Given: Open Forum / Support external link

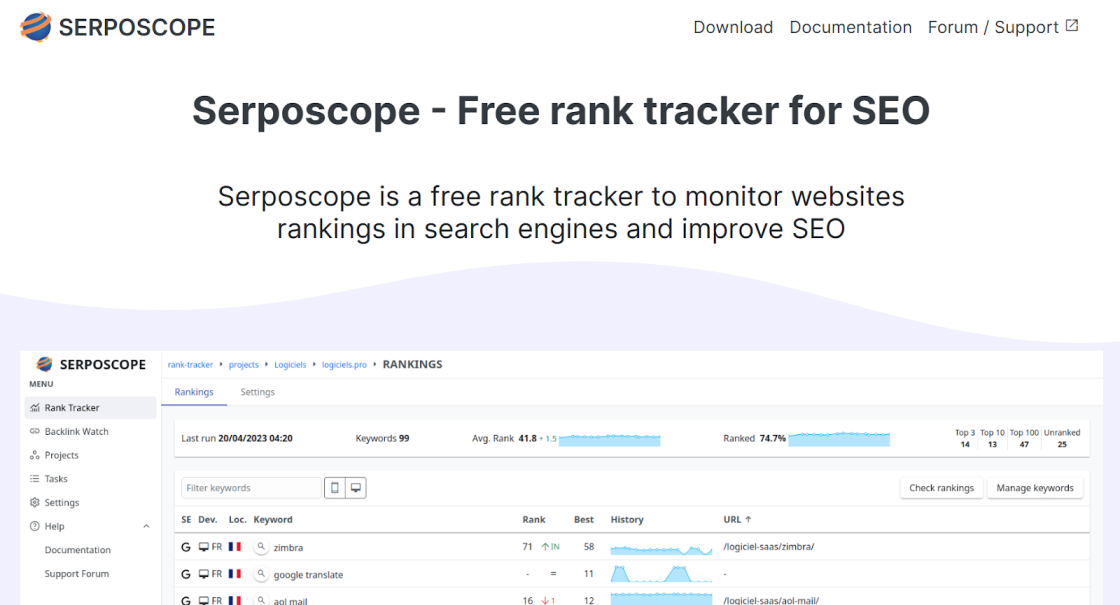Looking at the screenshot, I should click(1002, 27).
